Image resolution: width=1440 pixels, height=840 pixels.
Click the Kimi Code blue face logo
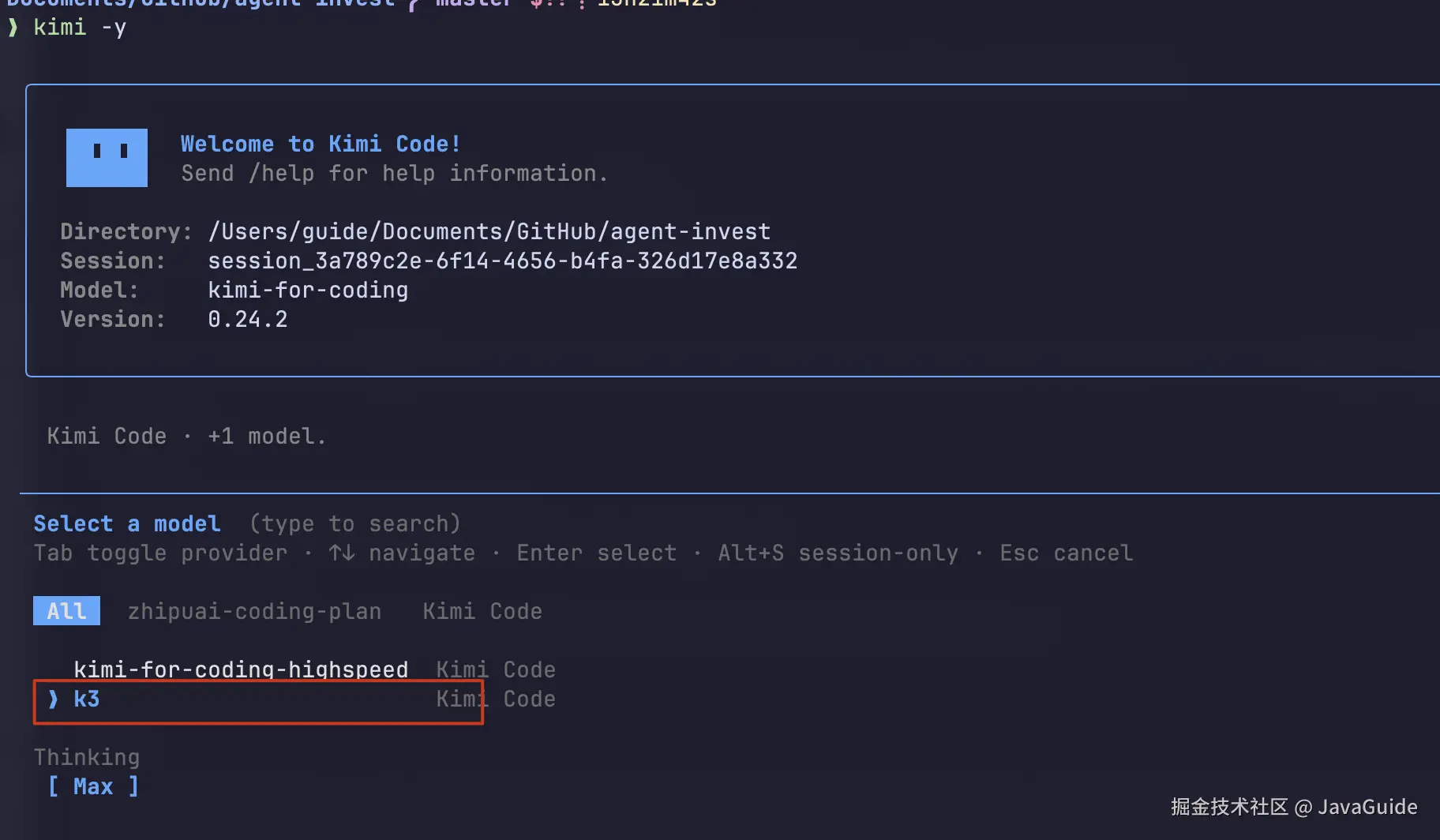point(107,158)
